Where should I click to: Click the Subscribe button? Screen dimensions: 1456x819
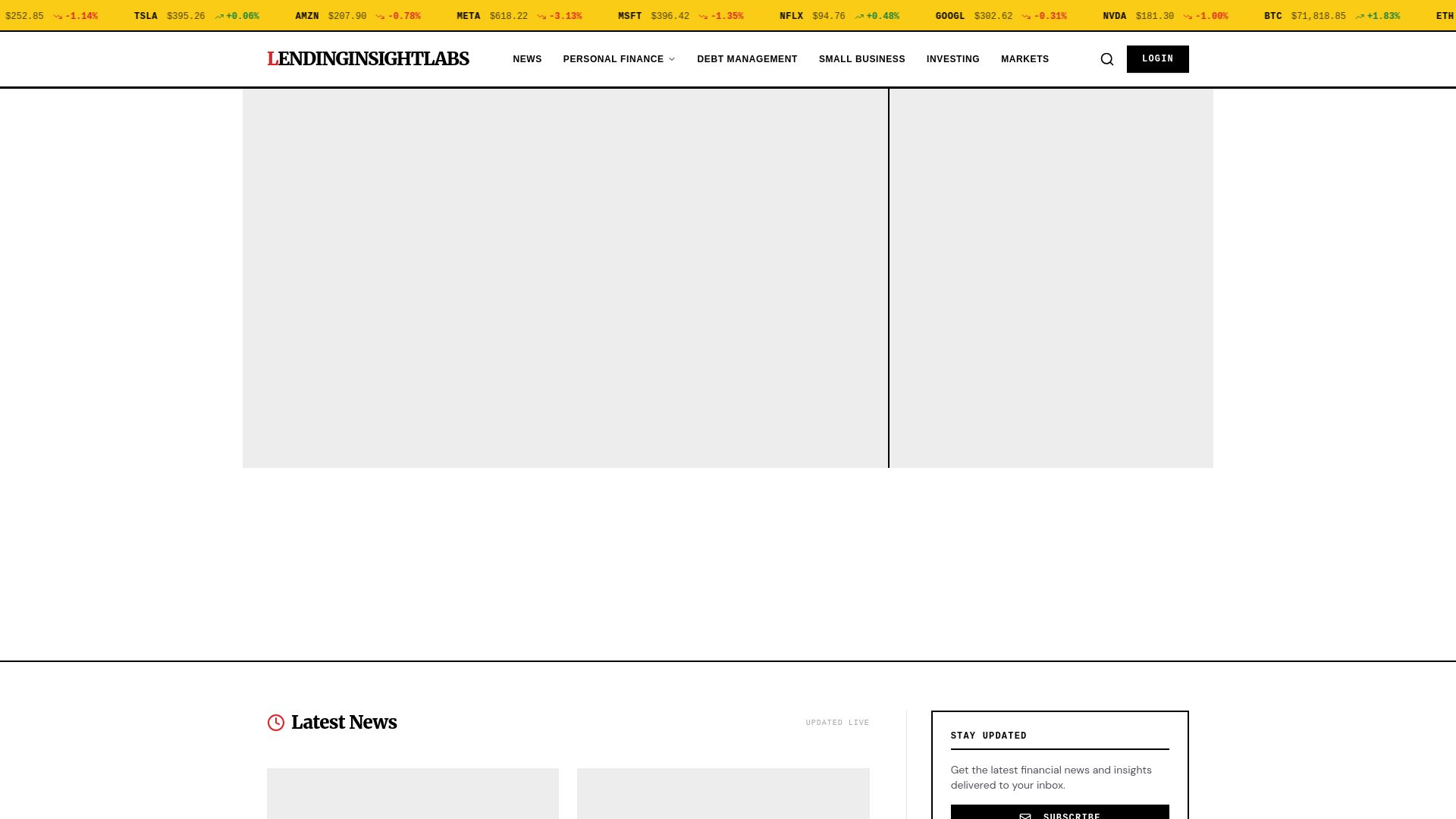click(x=1059, y=813)
